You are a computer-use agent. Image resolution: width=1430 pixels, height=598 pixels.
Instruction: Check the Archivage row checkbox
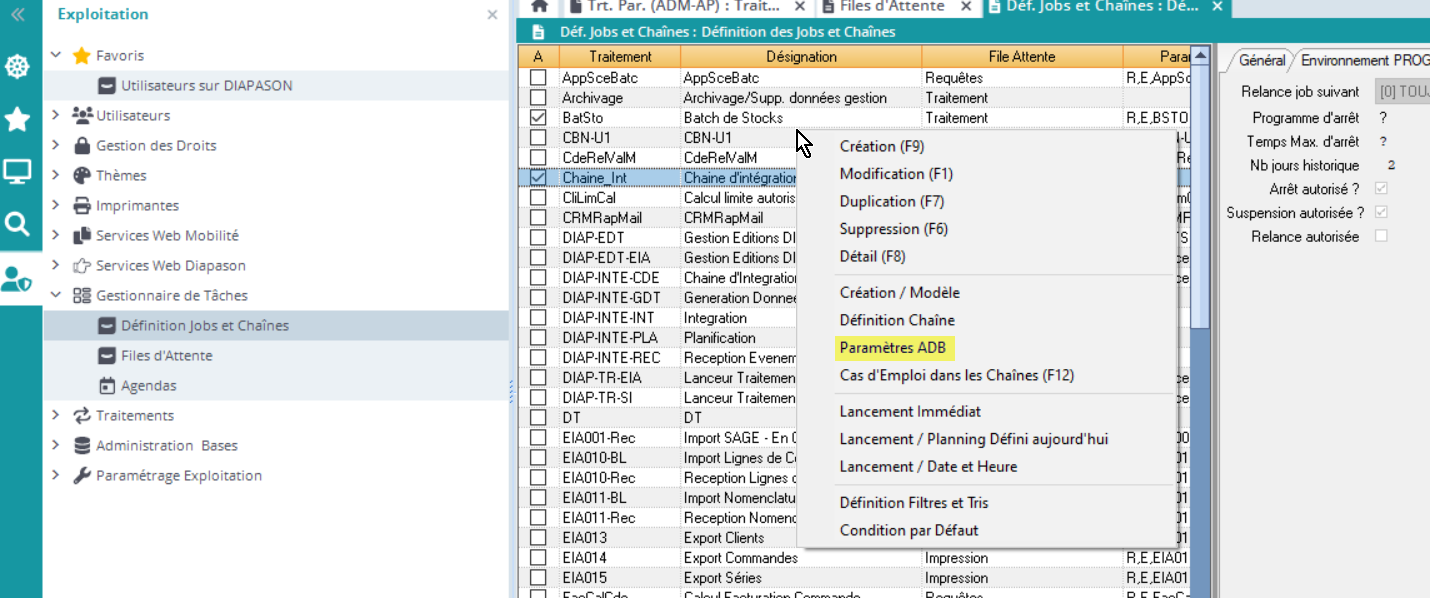(x=538, y=98)
